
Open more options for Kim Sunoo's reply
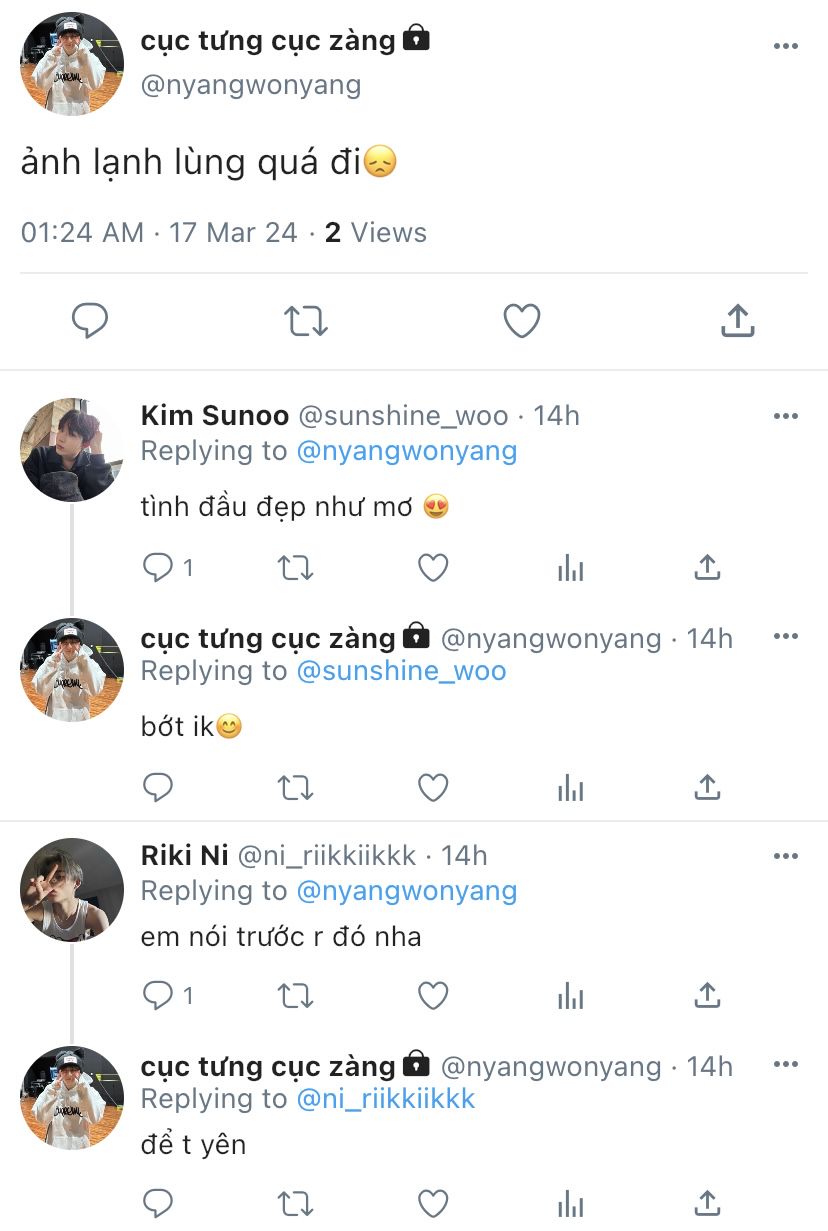point(786,416)
